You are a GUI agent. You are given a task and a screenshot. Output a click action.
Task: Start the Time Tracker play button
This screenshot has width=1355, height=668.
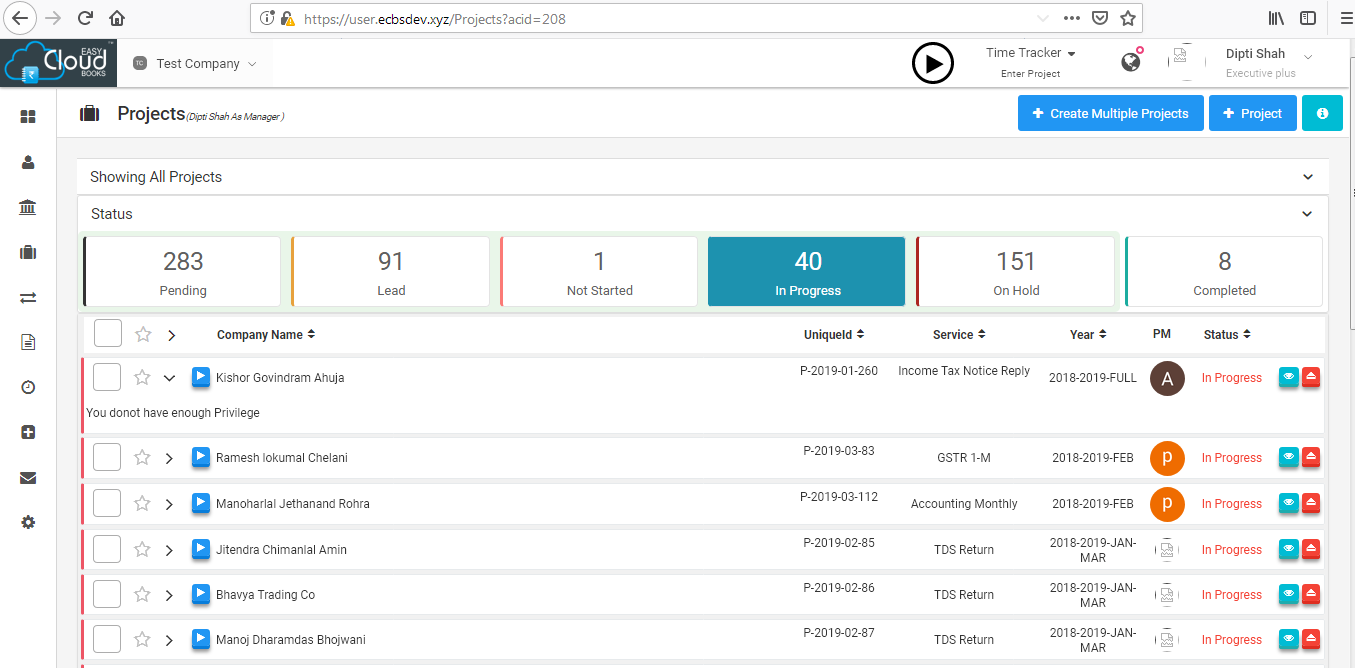pos(933,63)
